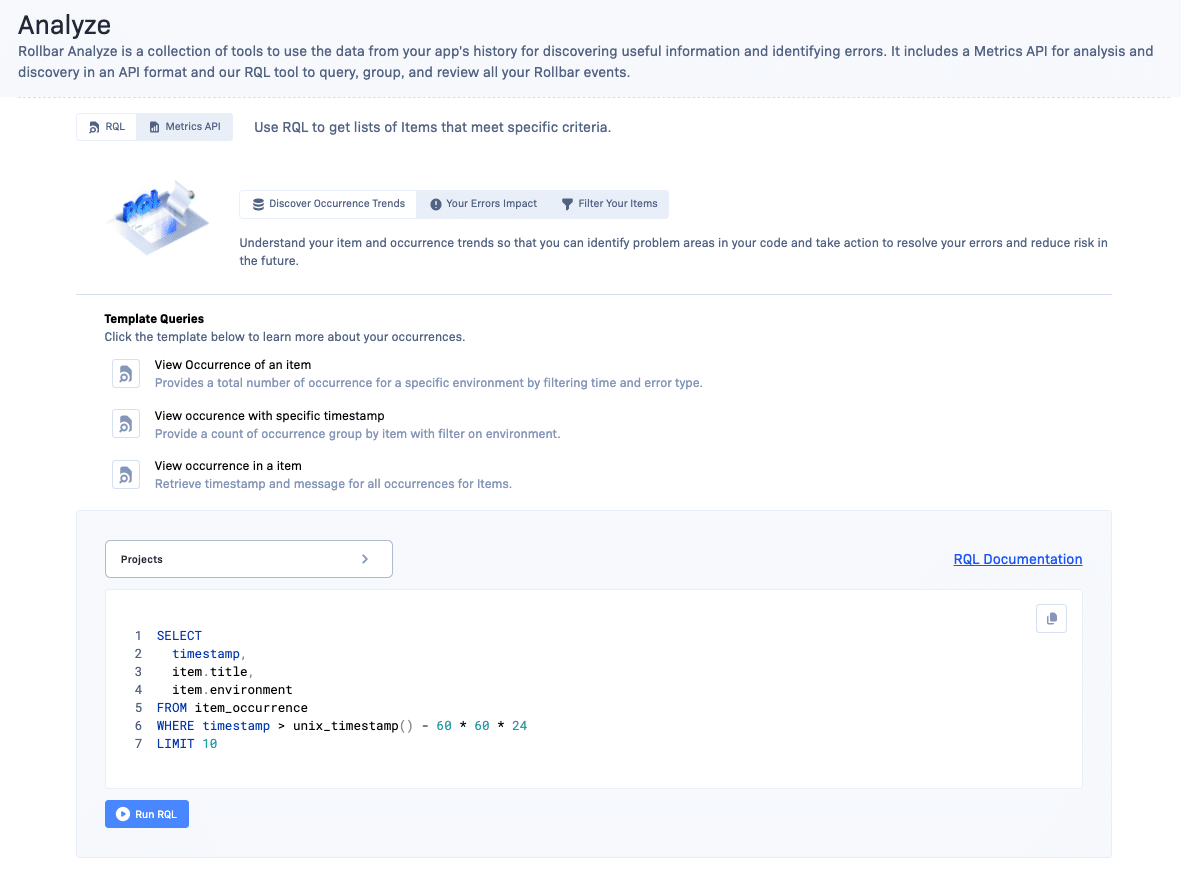The height and width of the screenshot is (878, 1181).
Task: Click the LIMIT 10 line in the query
Action: click(187, 744)
